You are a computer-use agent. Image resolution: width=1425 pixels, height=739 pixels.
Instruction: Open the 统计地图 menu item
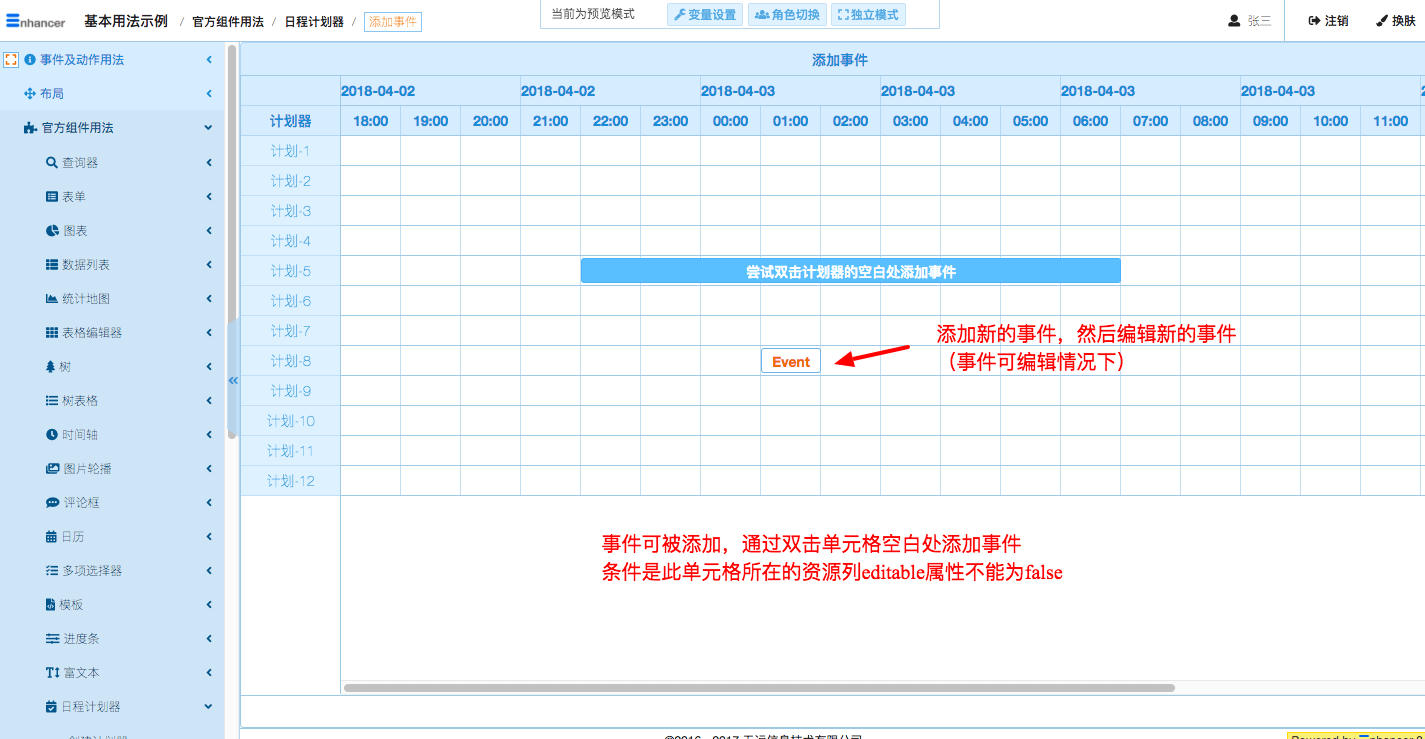pyautogui.click(x=86, y=299)
